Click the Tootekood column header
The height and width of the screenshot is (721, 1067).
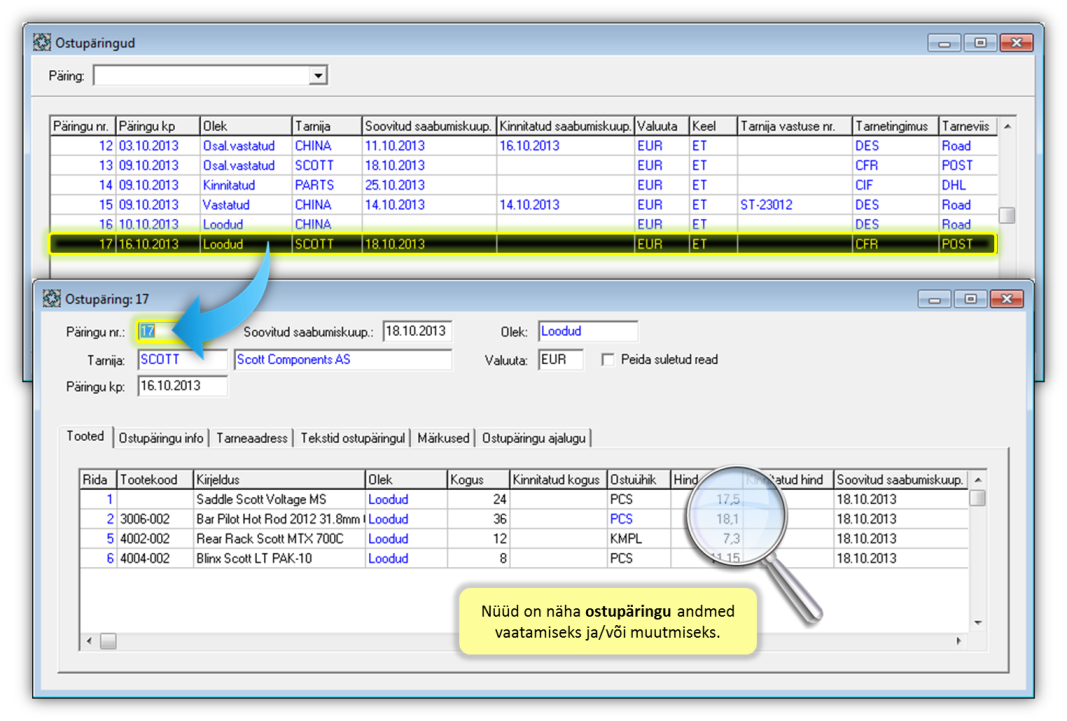point(154,480)
